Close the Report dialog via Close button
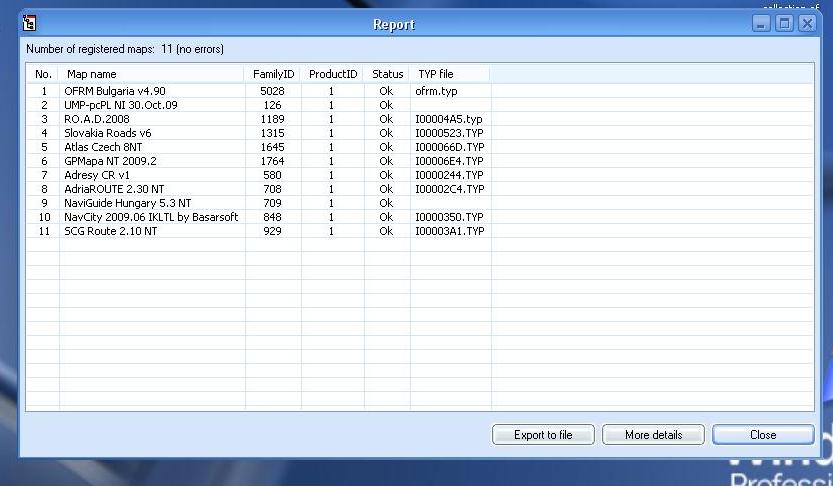Viewport: 833px width, 486px height. (x=763, y=434)
